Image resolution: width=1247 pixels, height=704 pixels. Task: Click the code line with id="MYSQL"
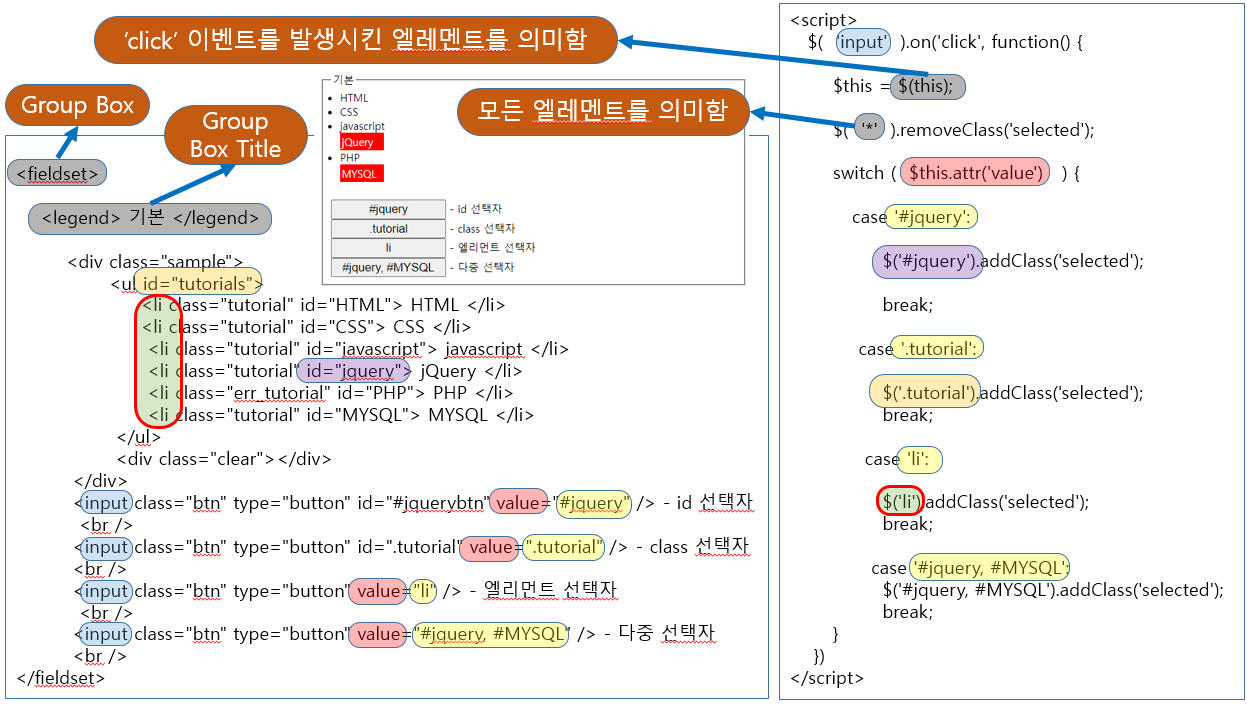(x=341, y=415)
